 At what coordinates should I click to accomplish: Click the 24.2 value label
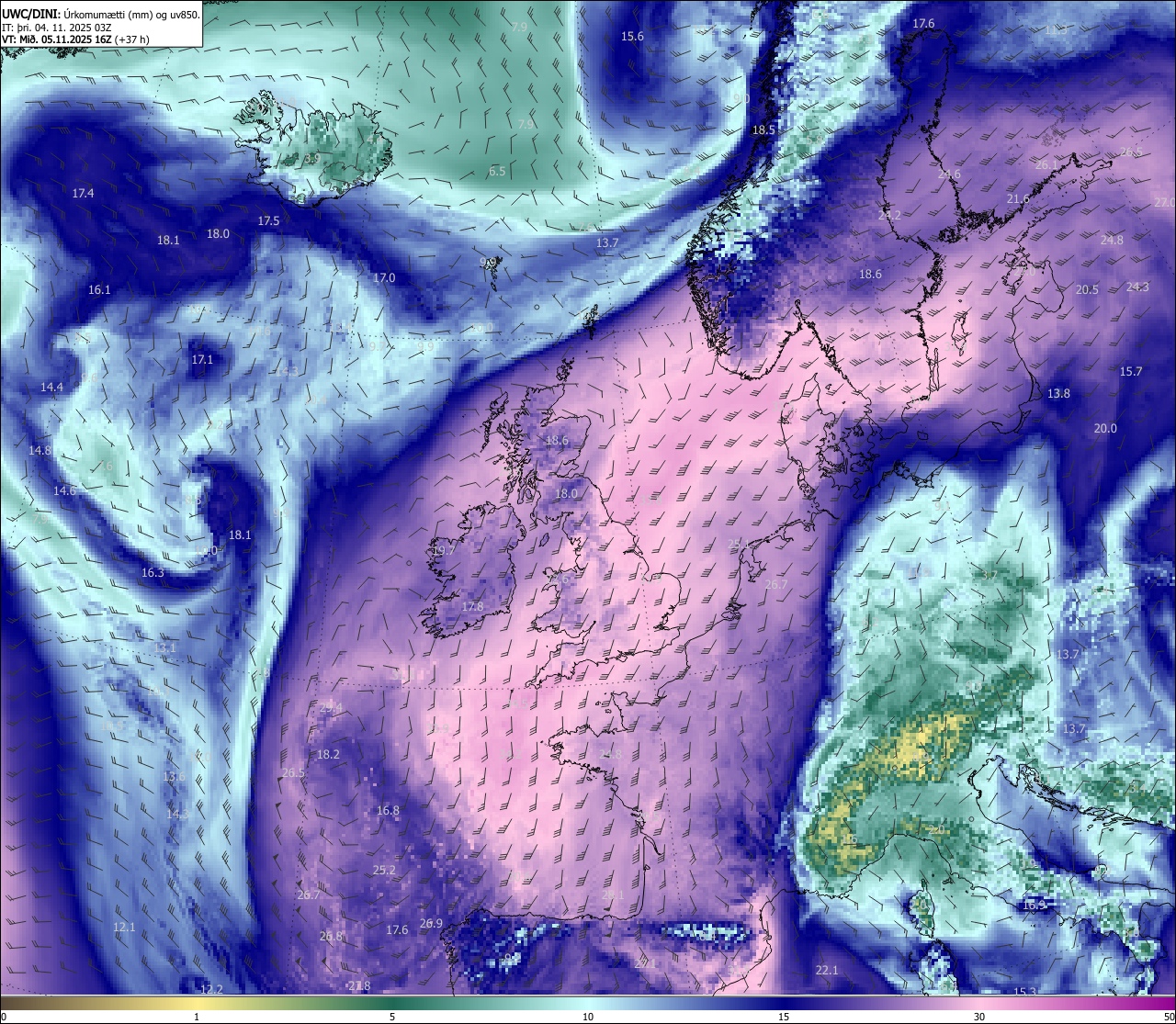(889, 214)
